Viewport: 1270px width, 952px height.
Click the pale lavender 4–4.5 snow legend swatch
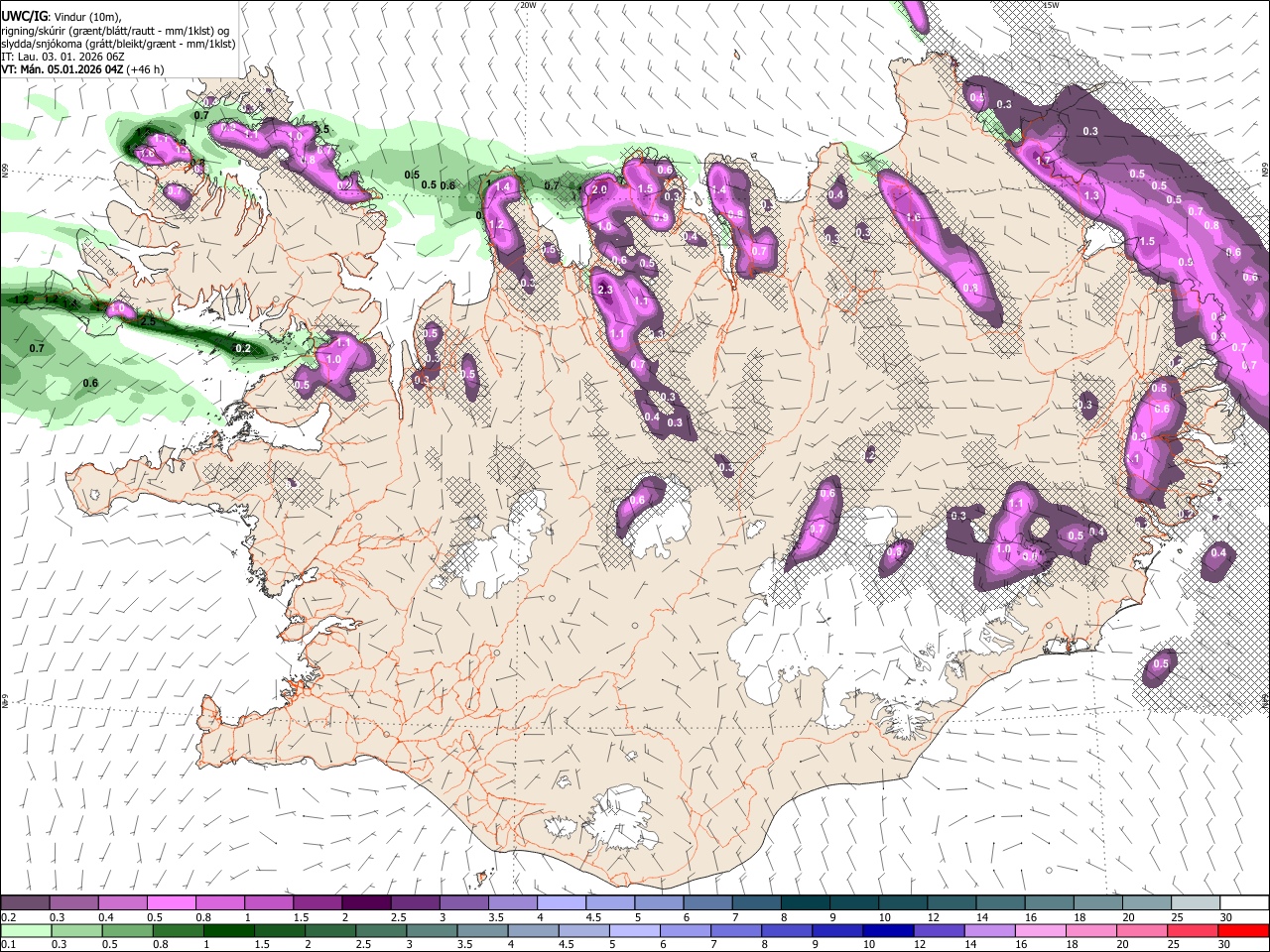pos(562,902)
